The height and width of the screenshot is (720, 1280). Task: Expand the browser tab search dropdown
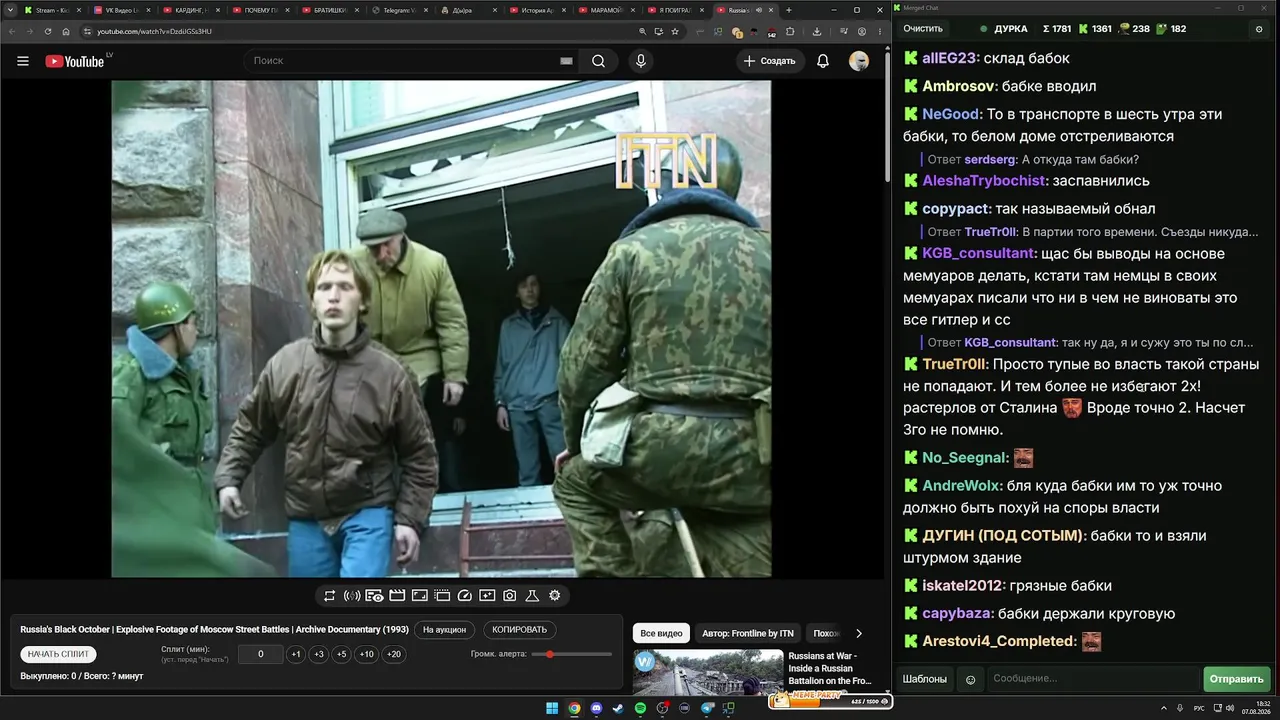9,10
